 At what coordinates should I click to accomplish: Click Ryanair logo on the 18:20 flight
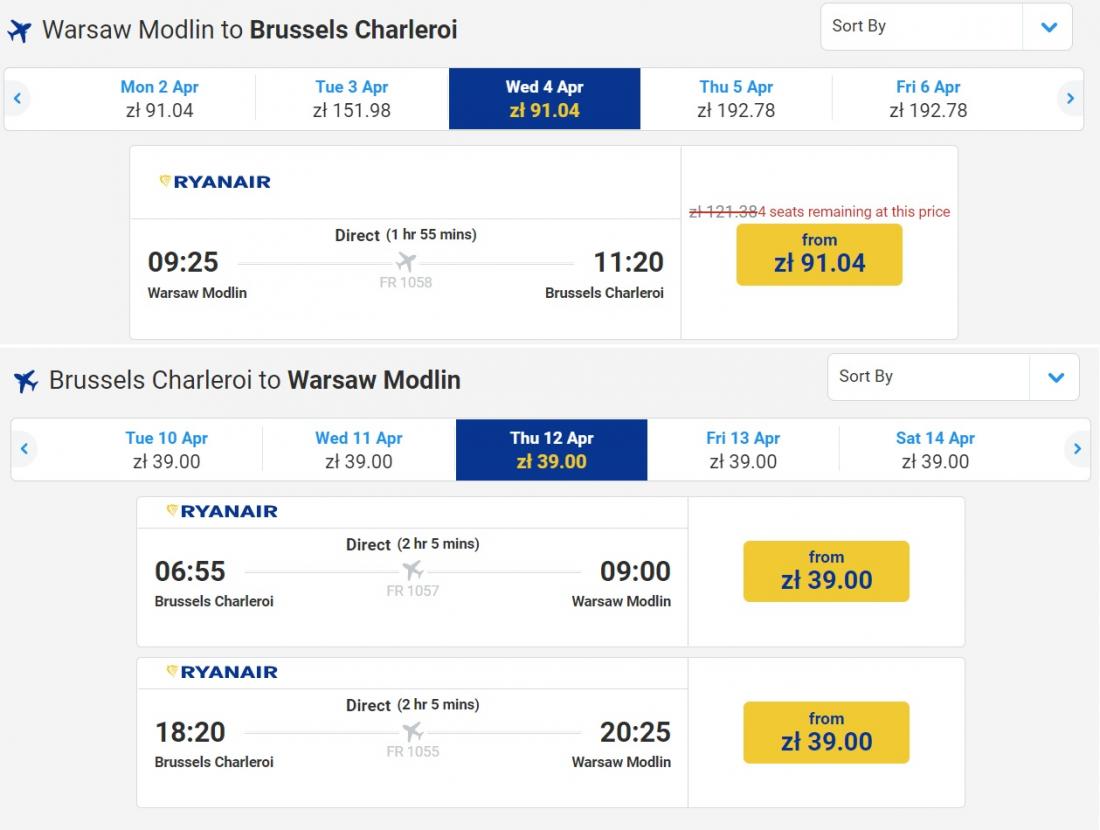(222, 672)
